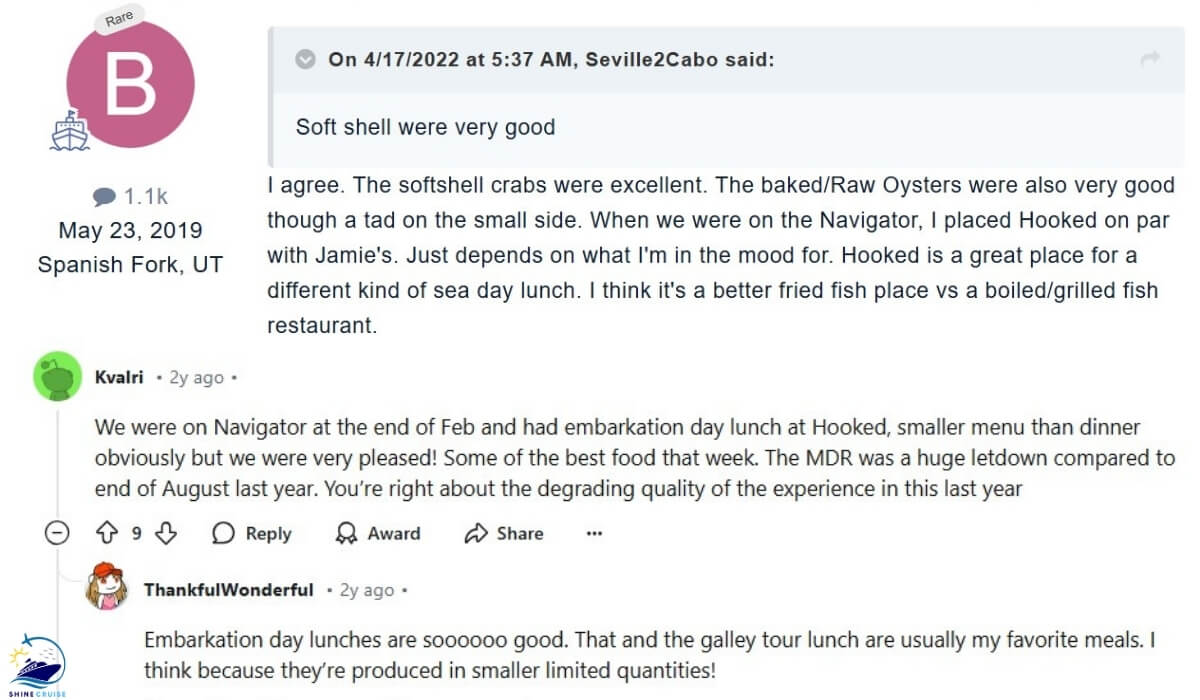Image resolution: width=1200 pixels, height=700 pixels.
Task: Open Kvalri's user profile link
Action: (x=119, y=378)
